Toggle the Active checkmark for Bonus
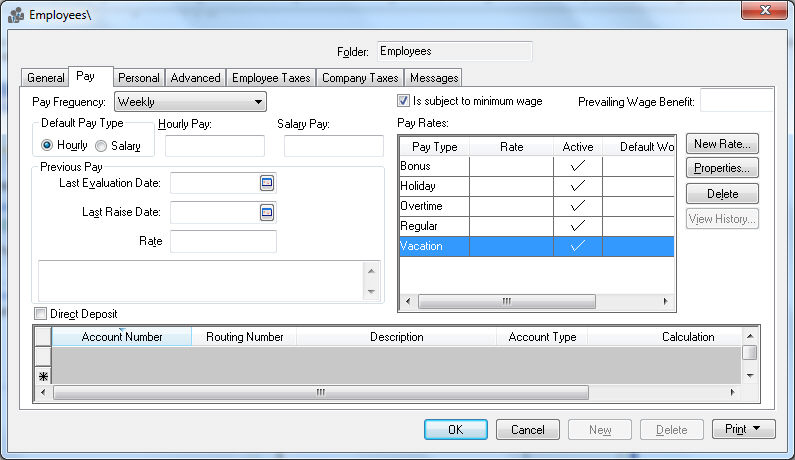This screenshot has height=460, width=795. (577, 166)
